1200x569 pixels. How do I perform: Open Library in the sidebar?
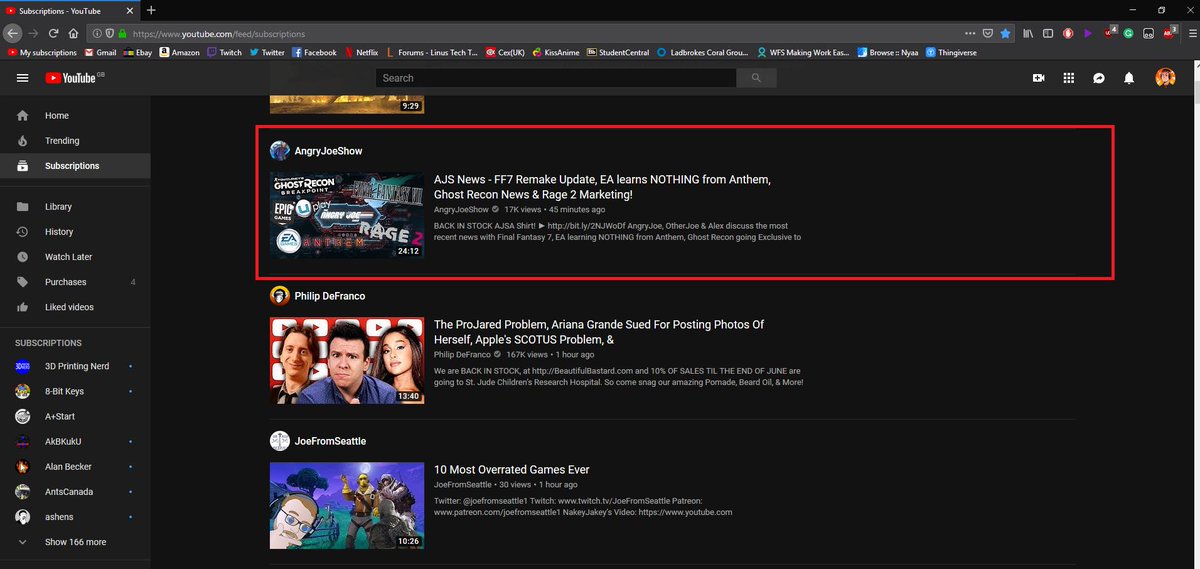pos(75,207)
